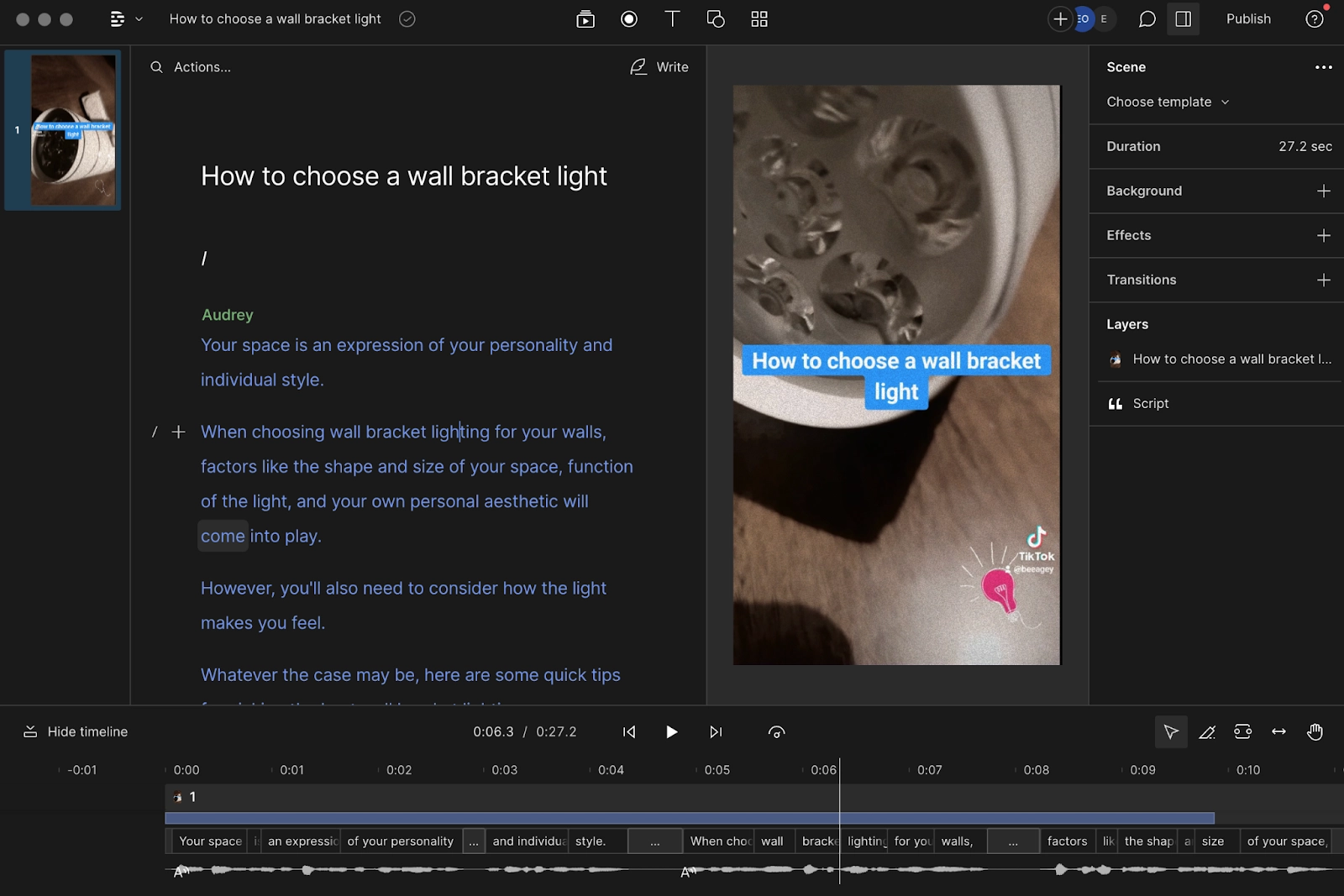Select the Script layer in Layers panel
The image size is (1344, 896).
1149,403
